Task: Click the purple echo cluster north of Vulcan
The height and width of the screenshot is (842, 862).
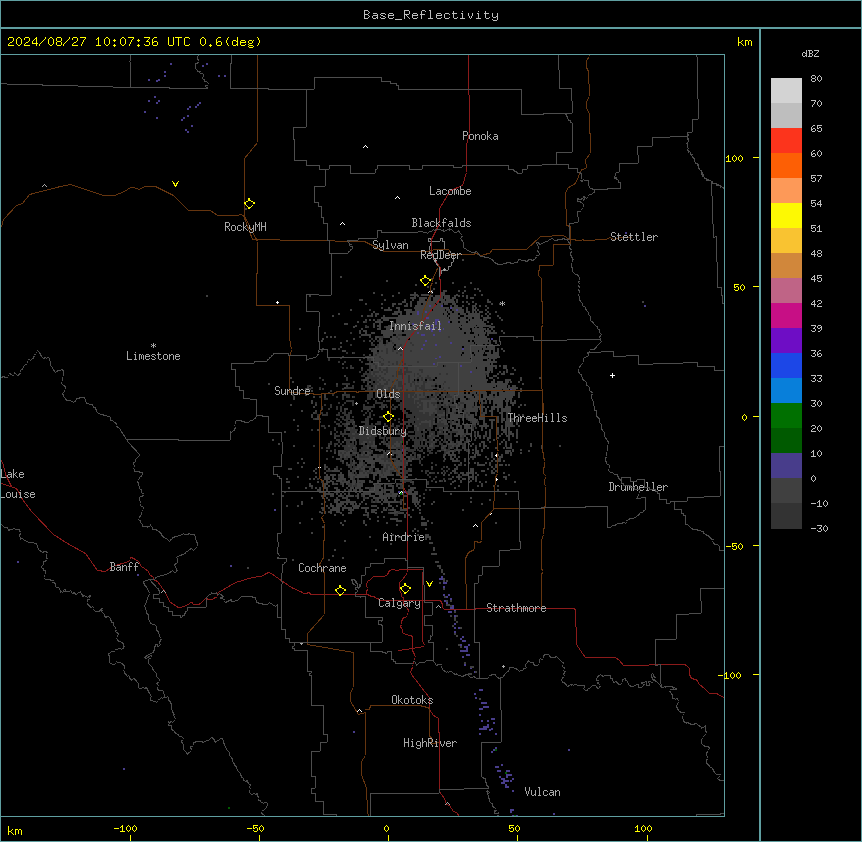Action: [504, 775]
